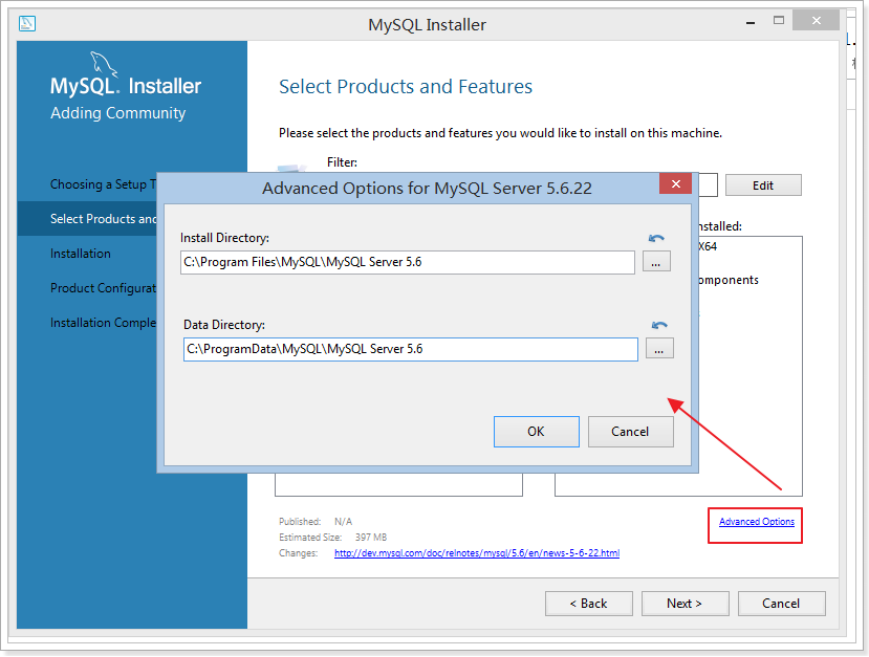This screenshot has height=657, width=869.
Task: Open the Advanced Options link
Action: (x=756, y=522)
